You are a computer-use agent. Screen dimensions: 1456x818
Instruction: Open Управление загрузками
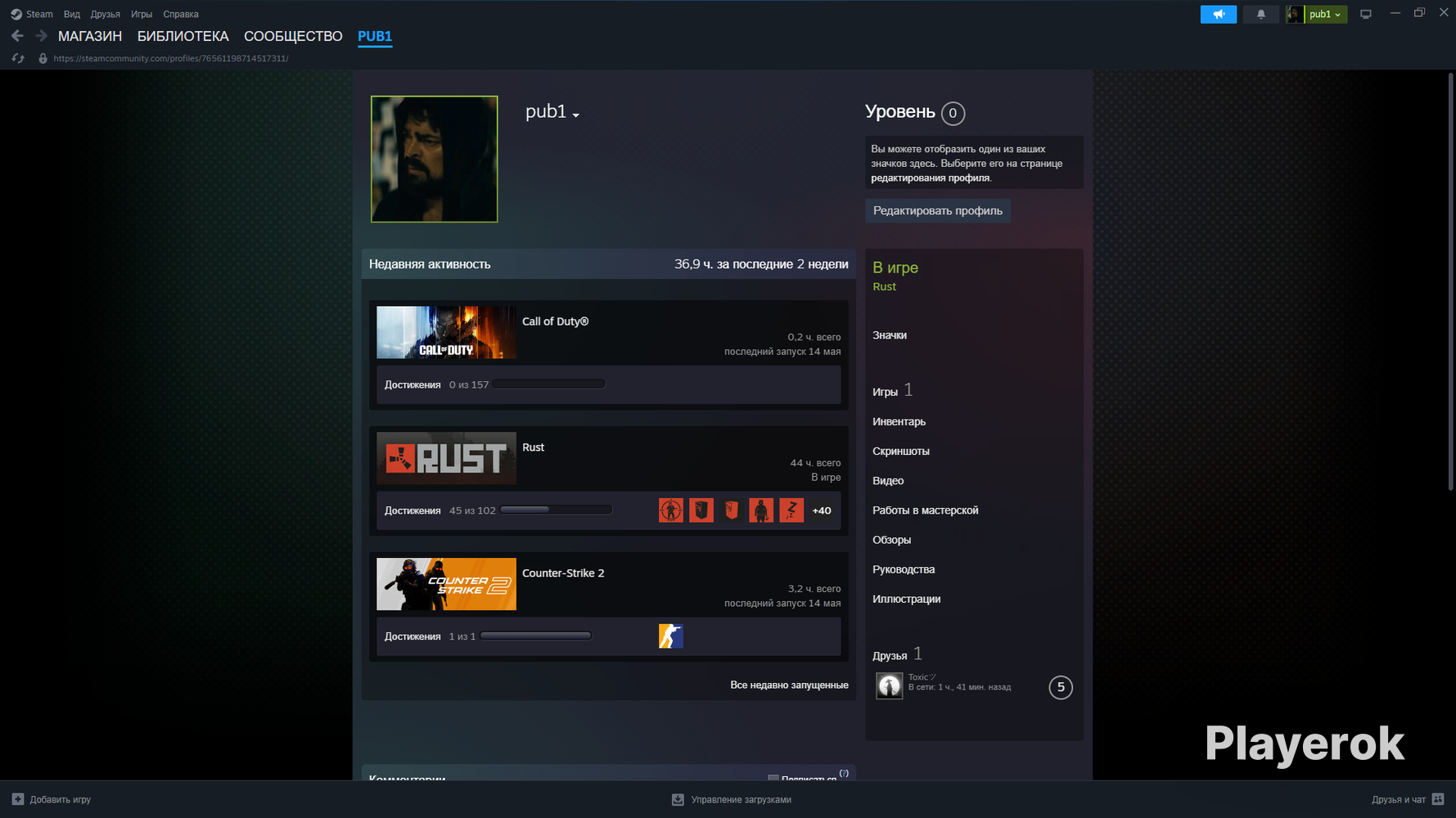point(732,799)
